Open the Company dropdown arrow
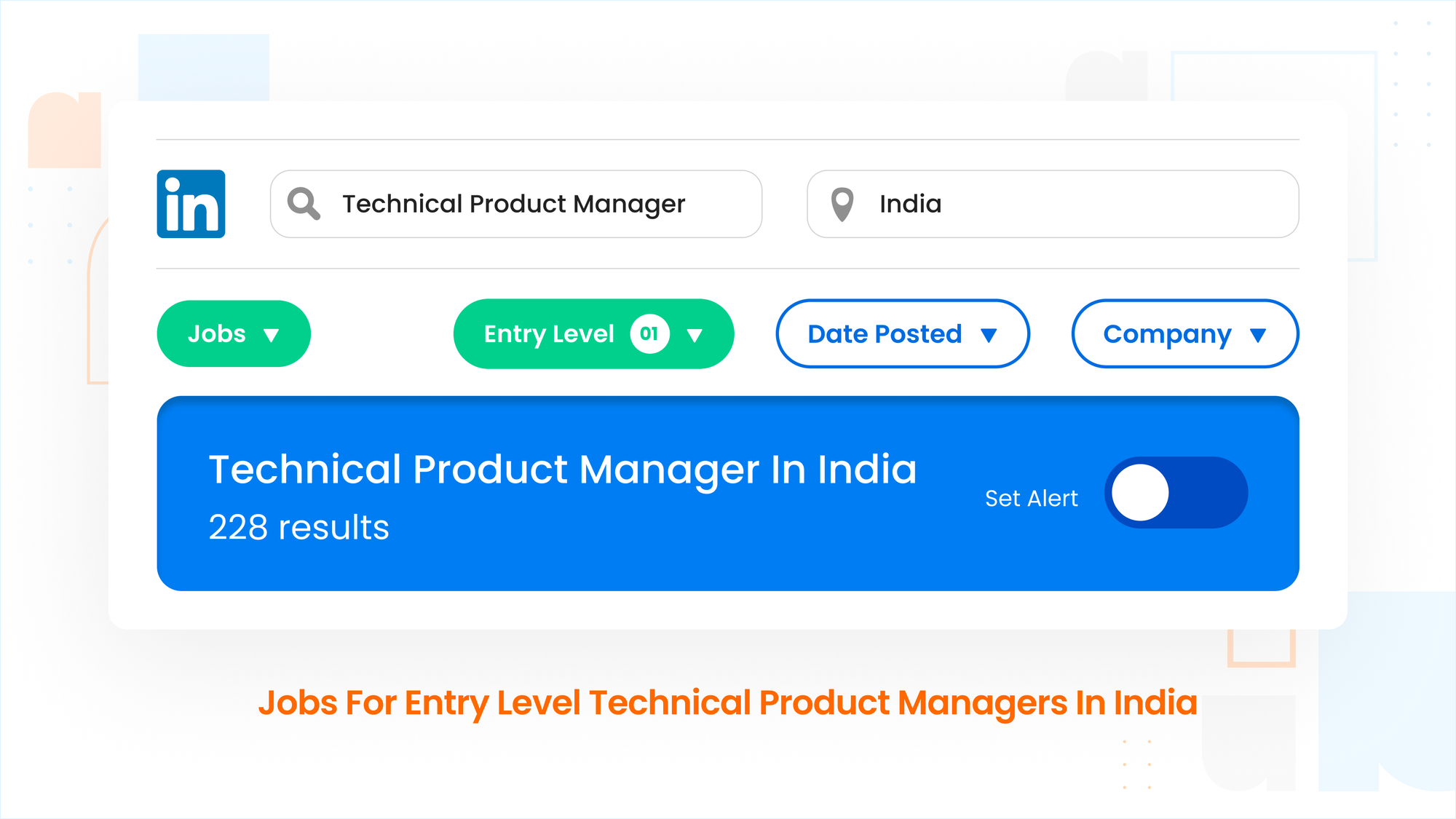Screen dimensions: 1456x819 pyautogui.click(x=1258, y=335)
